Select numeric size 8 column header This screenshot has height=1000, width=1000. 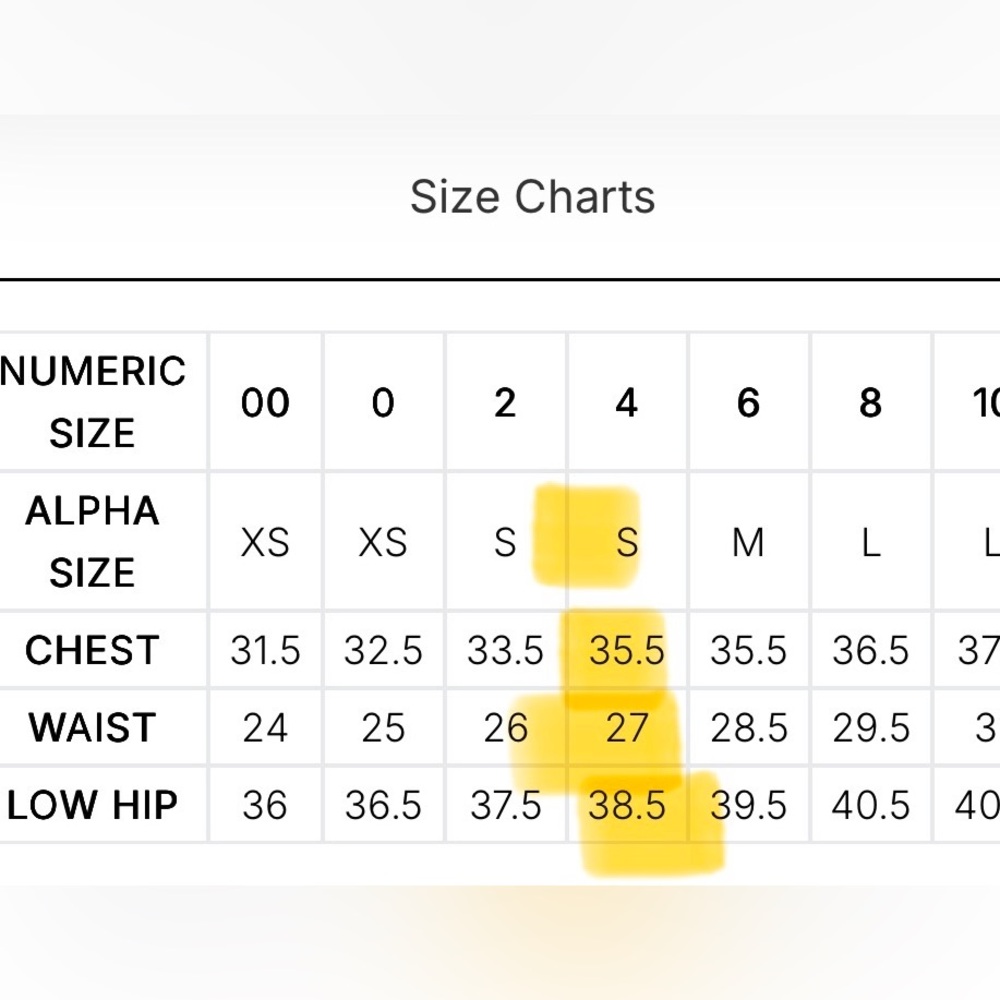pyautogui.click(x=871, y=402)
